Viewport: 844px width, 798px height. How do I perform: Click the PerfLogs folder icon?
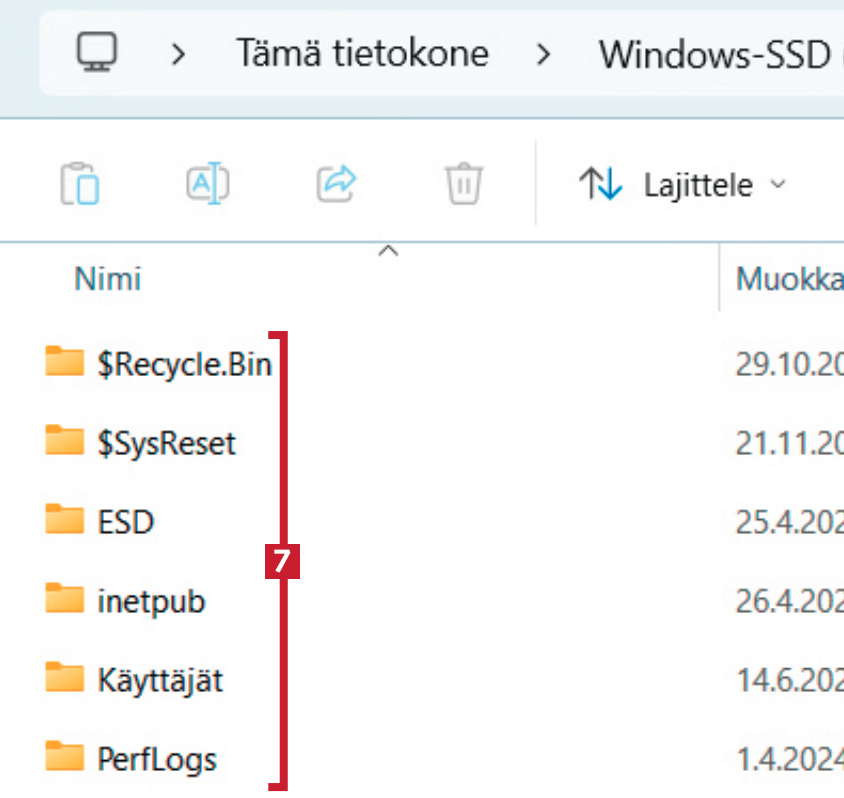(x=65, y=758)
